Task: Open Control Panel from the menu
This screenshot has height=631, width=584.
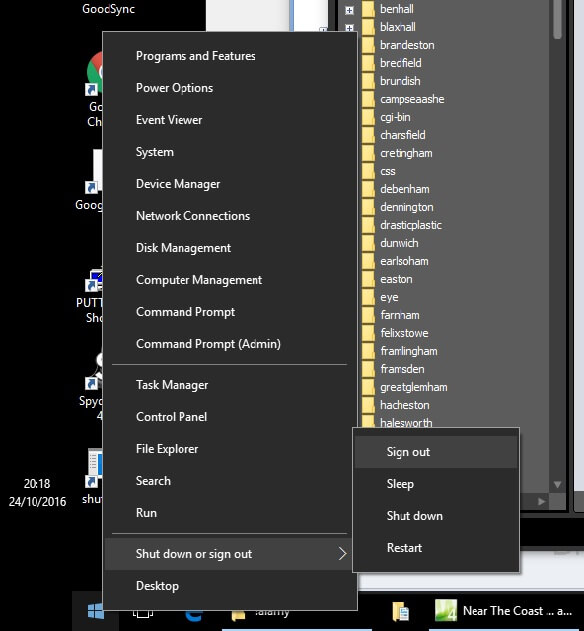Action: [x=171, y=417]
